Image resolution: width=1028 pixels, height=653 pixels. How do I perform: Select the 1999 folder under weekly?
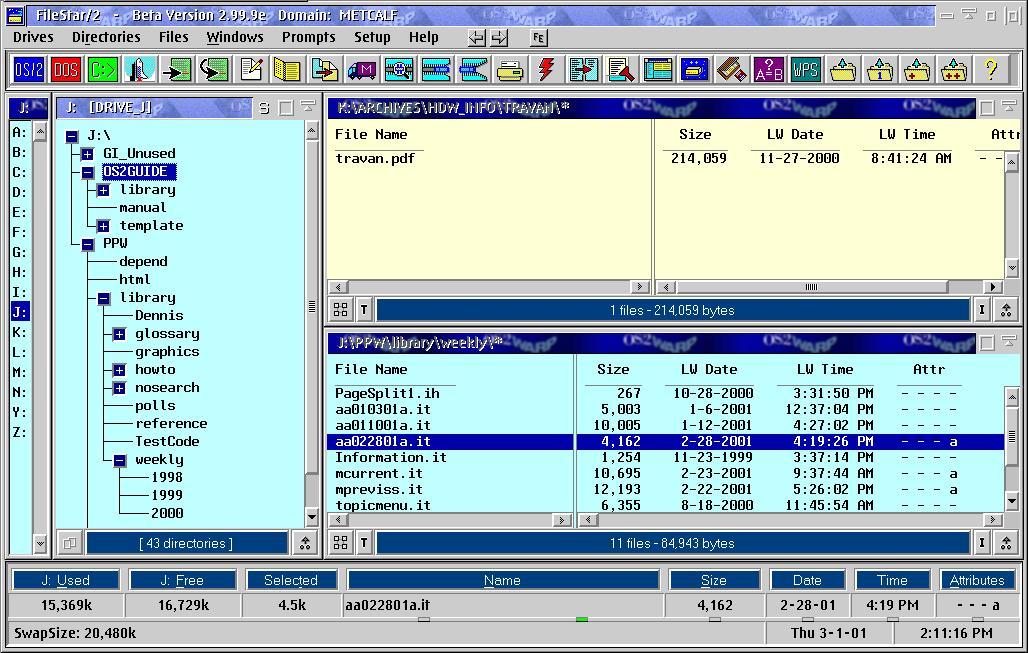coord(167,495)
